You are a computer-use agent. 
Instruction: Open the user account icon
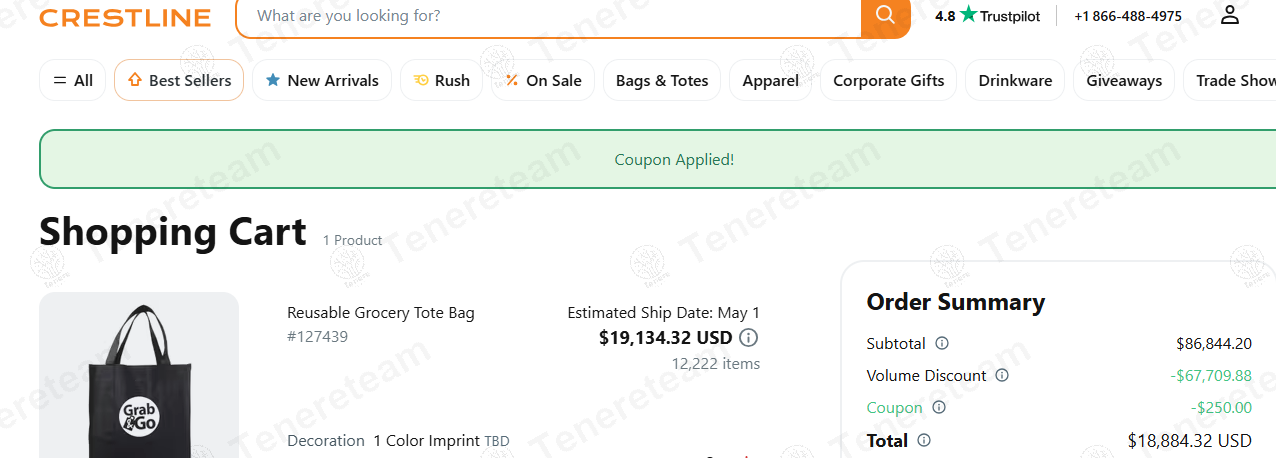(x=1230, y=16)
